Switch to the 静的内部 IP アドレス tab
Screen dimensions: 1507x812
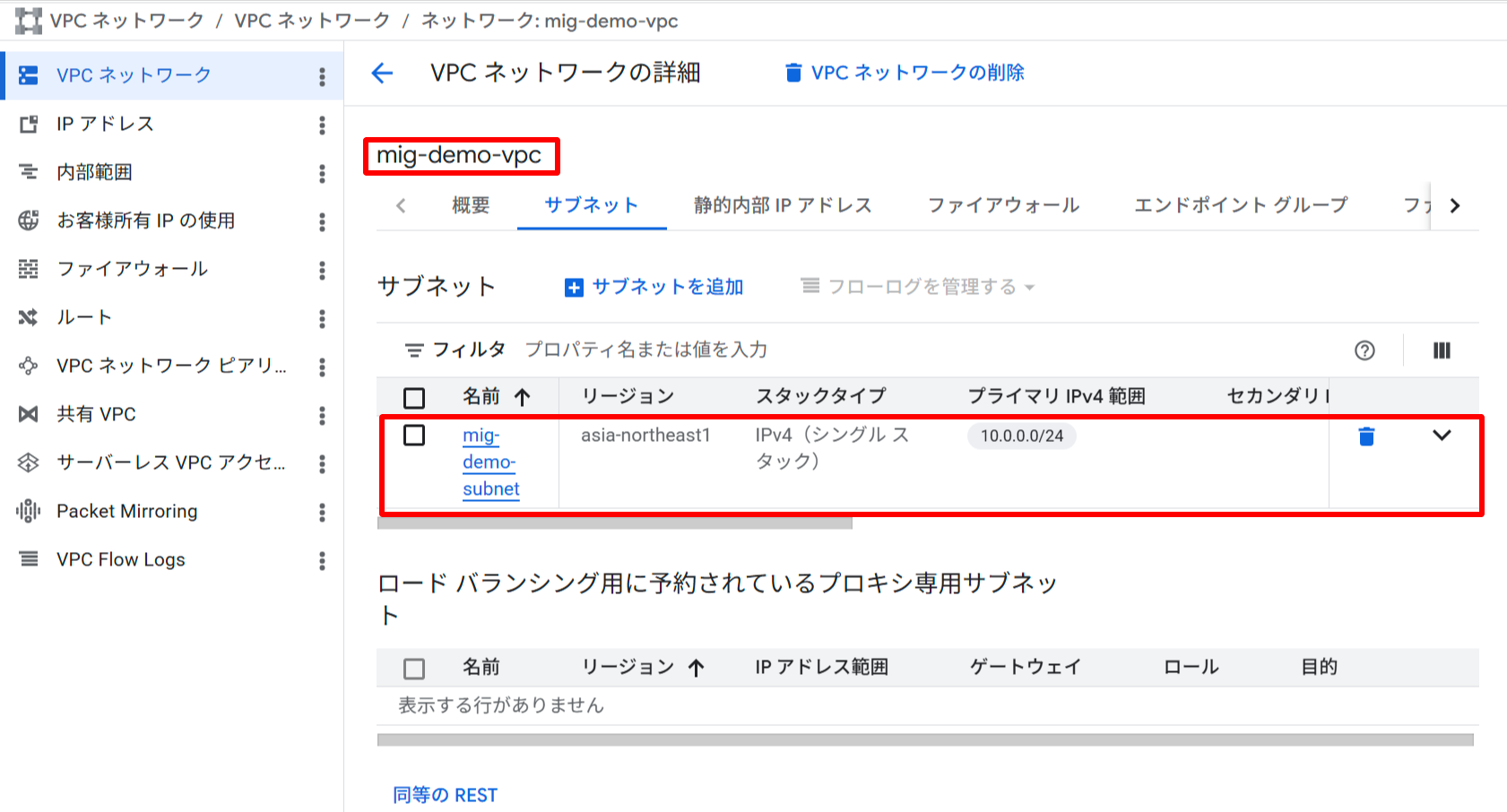[x=783, y=205]
